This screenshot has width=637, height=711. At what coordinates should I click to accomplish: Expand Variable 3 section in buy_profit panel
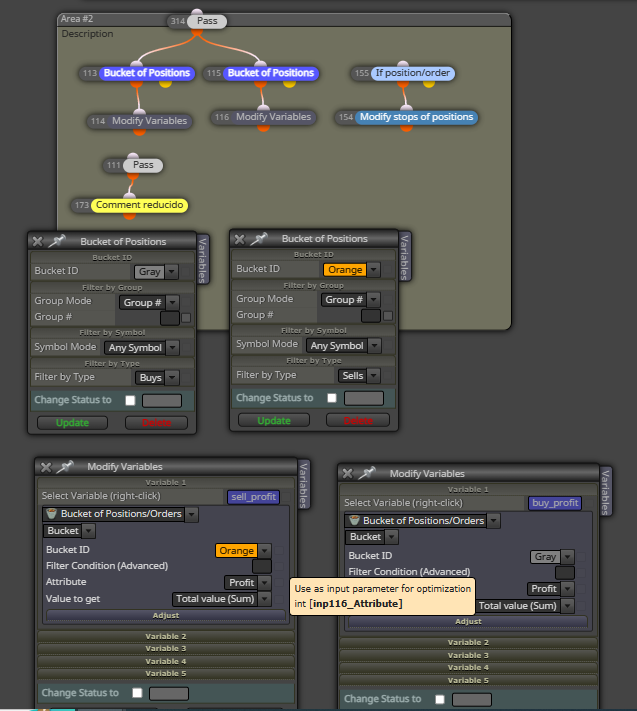coord(468,655)
